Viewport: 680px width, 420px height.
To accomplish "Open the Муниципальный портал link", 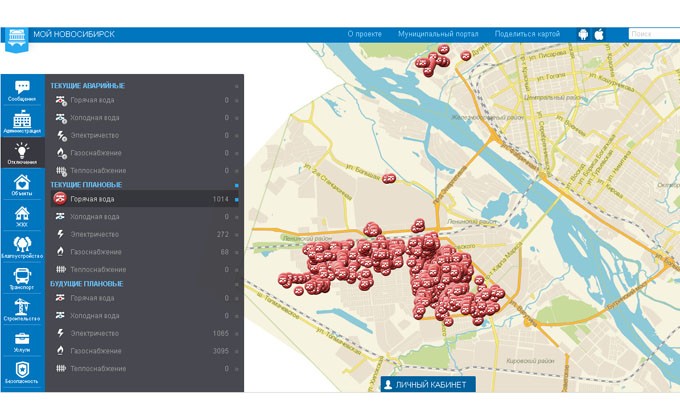I will coord(438,34).
